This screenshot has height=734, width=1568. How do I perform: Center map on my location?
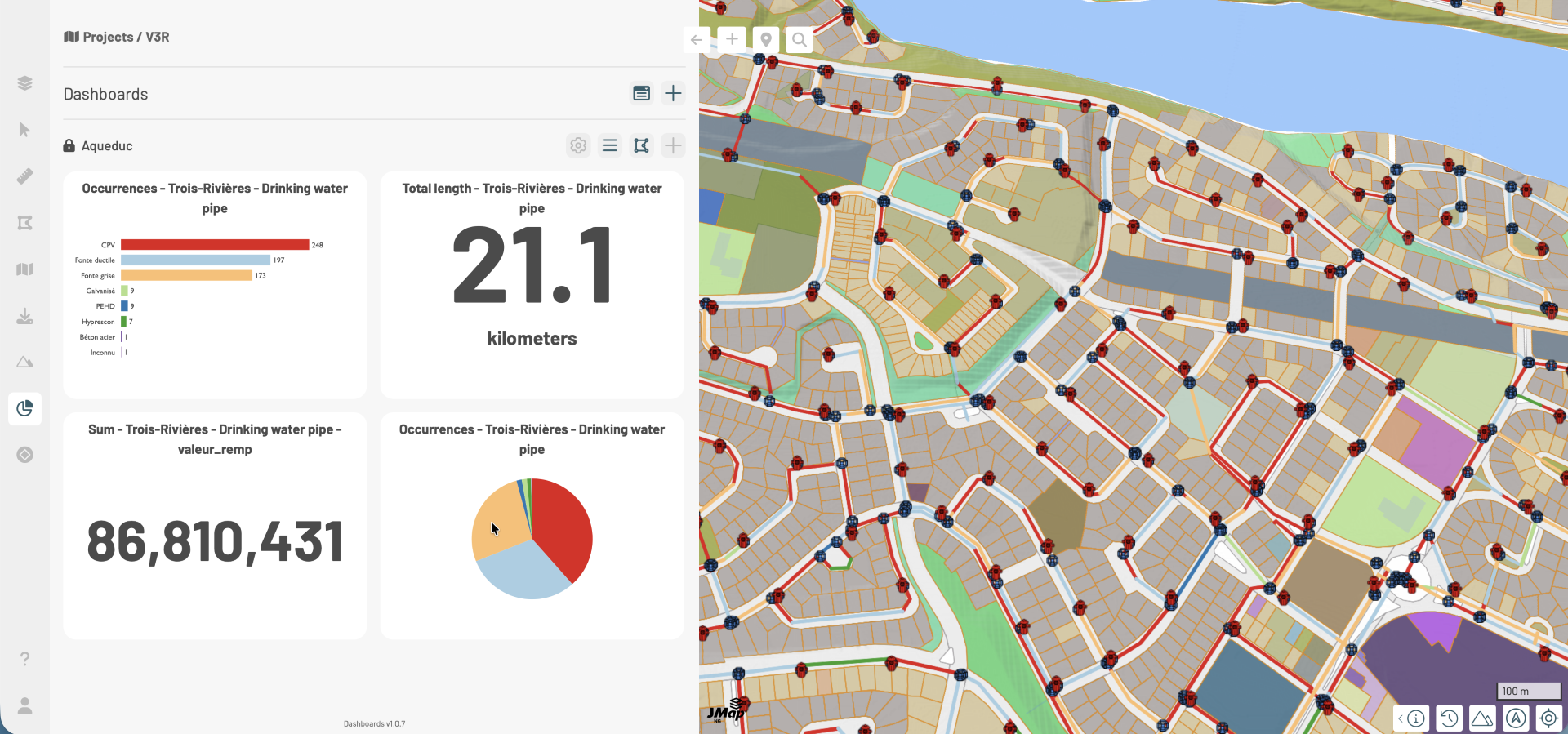pyautogui.click(x=1548, y=718)
